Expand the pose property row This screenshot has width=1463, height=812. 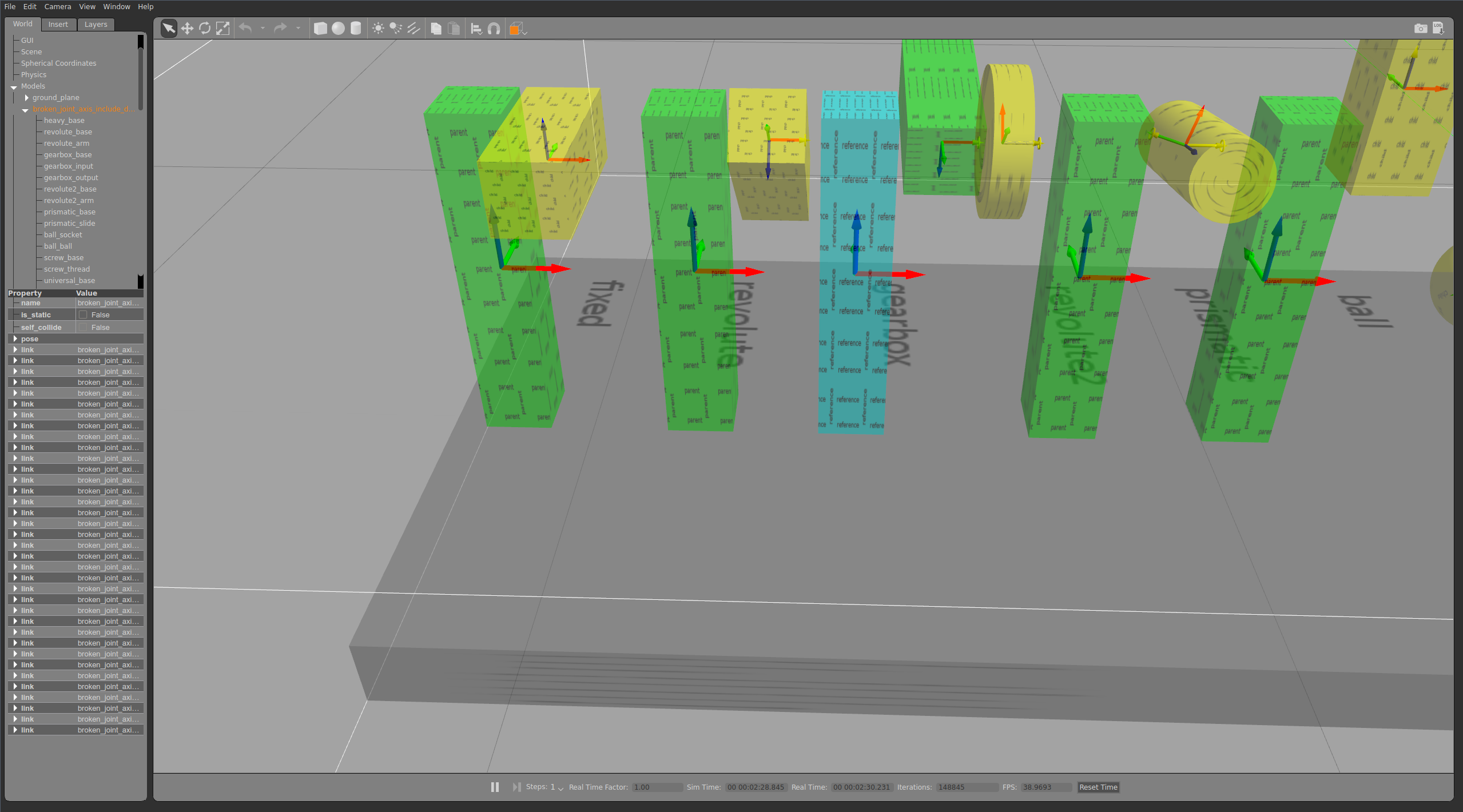pyautogui.click(x=14, y=339)
